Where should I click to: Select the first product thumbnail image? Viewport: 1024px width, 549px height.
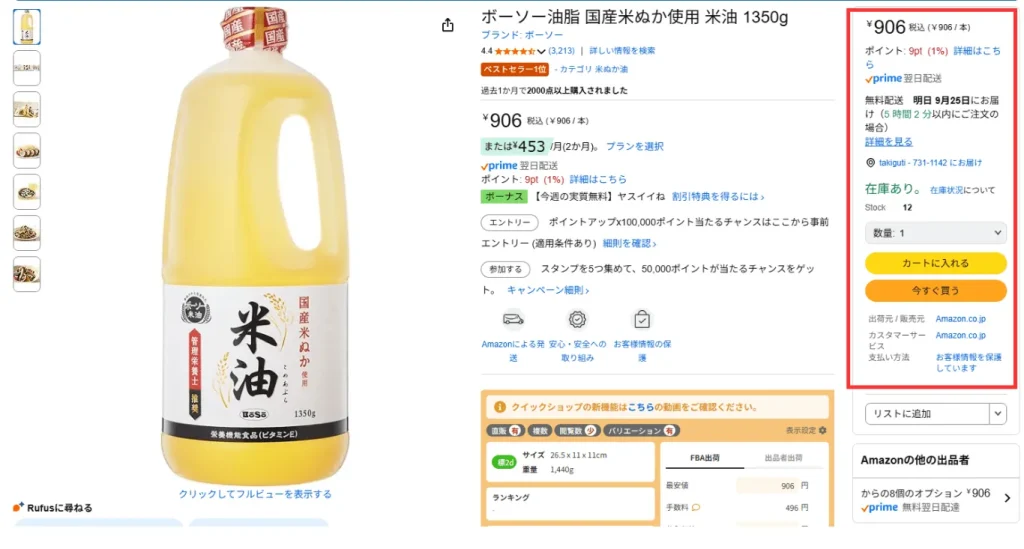[27, 27]
